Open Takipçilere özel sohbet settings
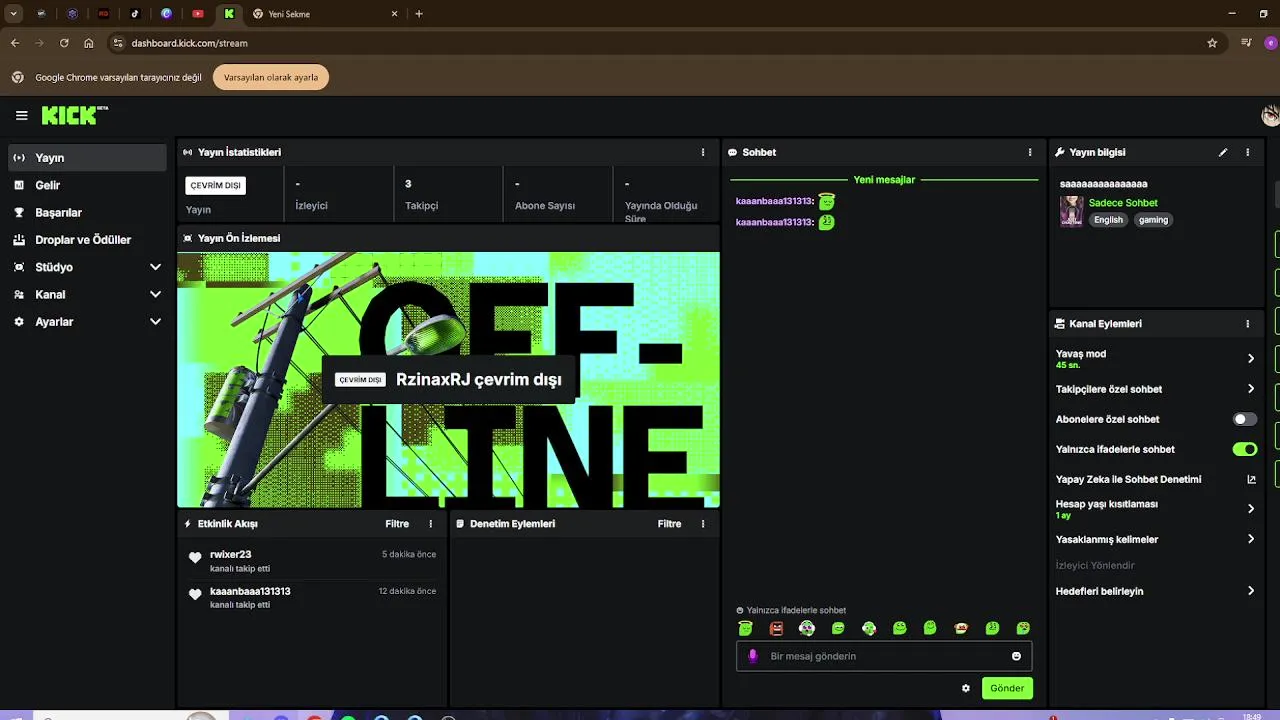This screenshot has height=720, width=1280. [1156, 389]
